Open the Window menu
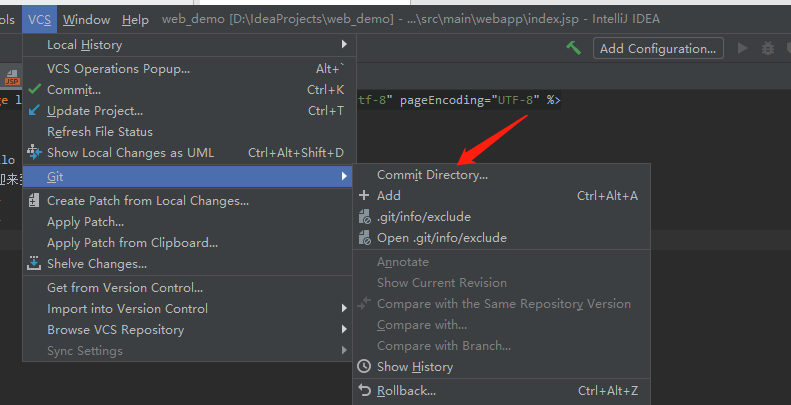This screenshot has height=405, width=791. point(86,20)
